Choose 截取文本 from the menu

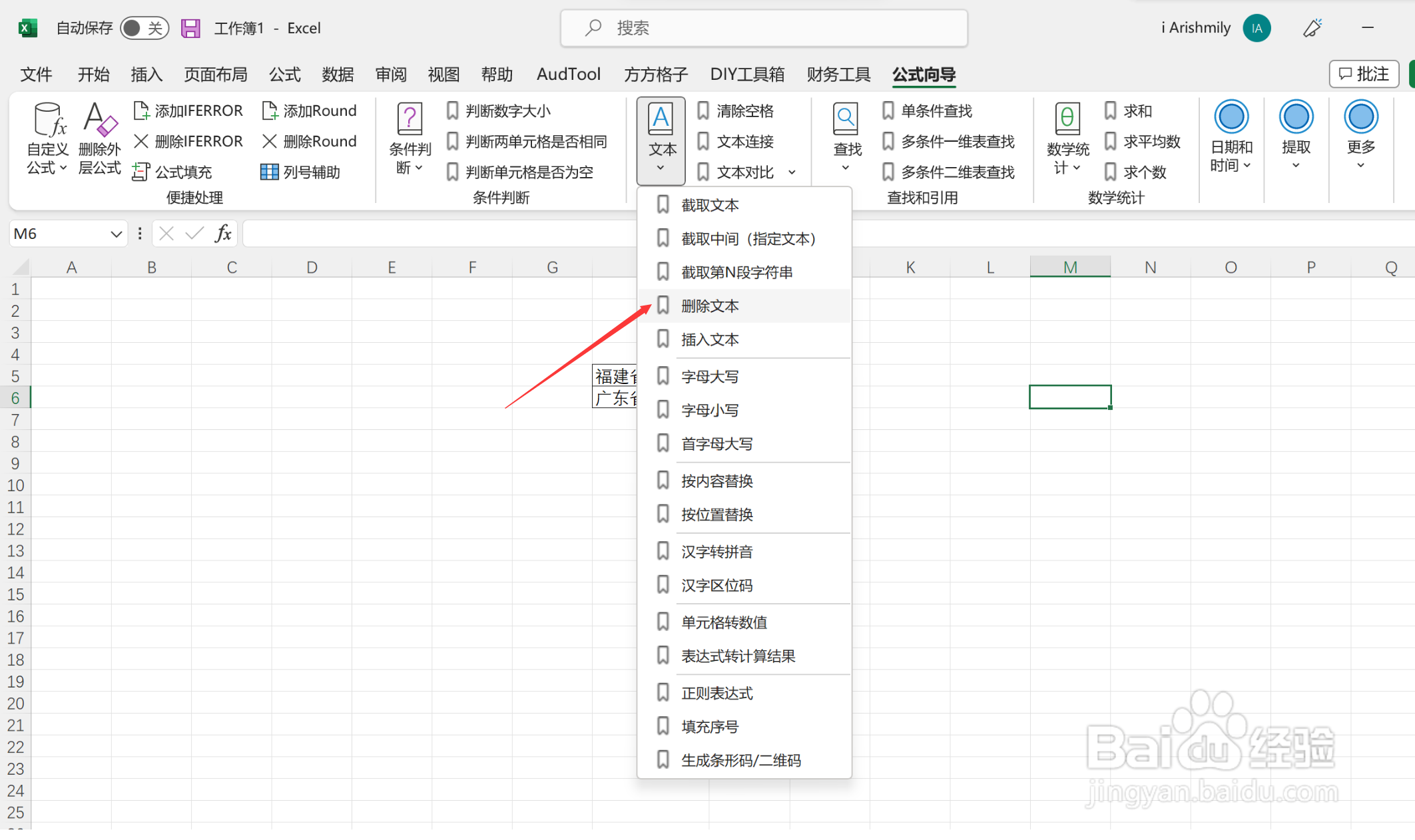tap(744, 205)
